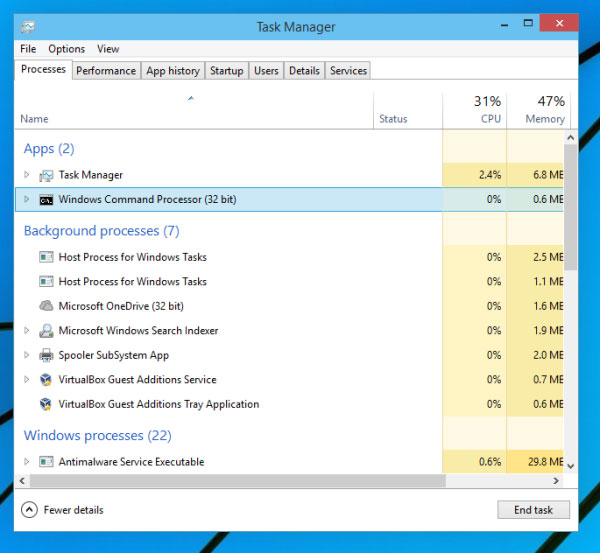This screenshot has width=600, height=553.
Task: Click the horizontal scrollbar thumb
Action: click(x=238, y=481)
